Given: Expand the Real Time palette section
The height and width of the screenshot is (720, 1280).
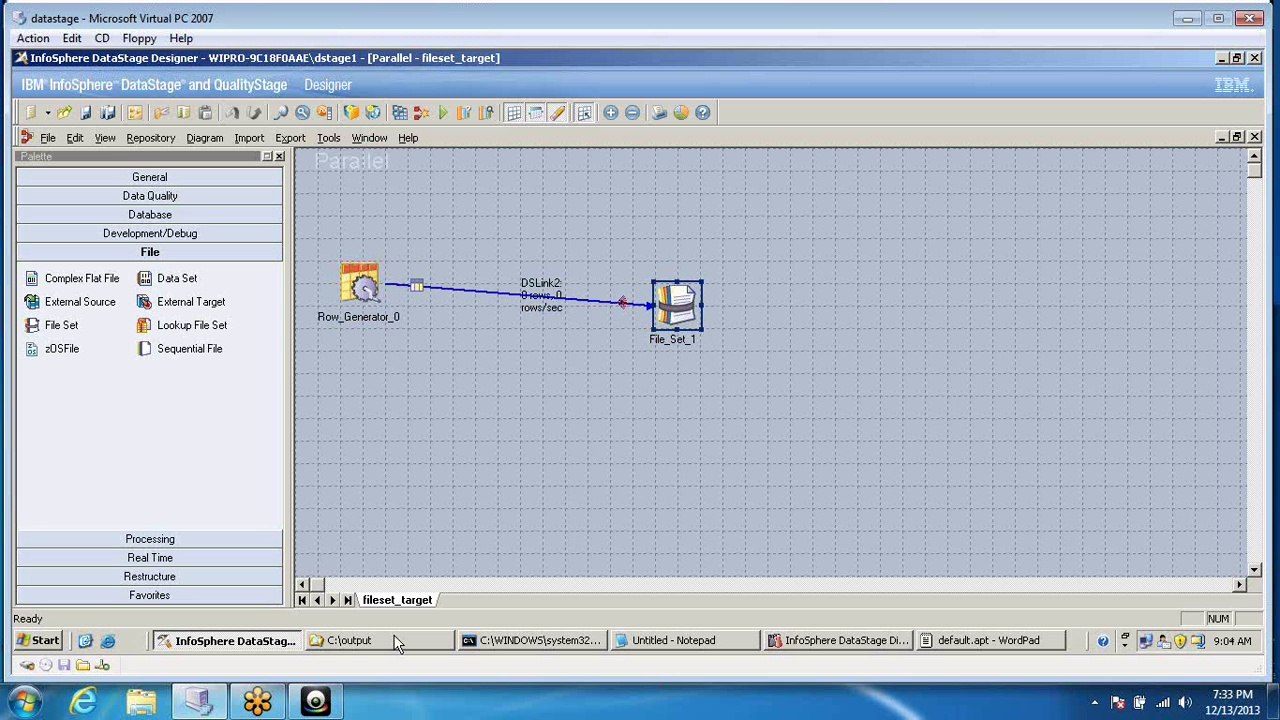Looking at the screenshot, I should 150,558.
